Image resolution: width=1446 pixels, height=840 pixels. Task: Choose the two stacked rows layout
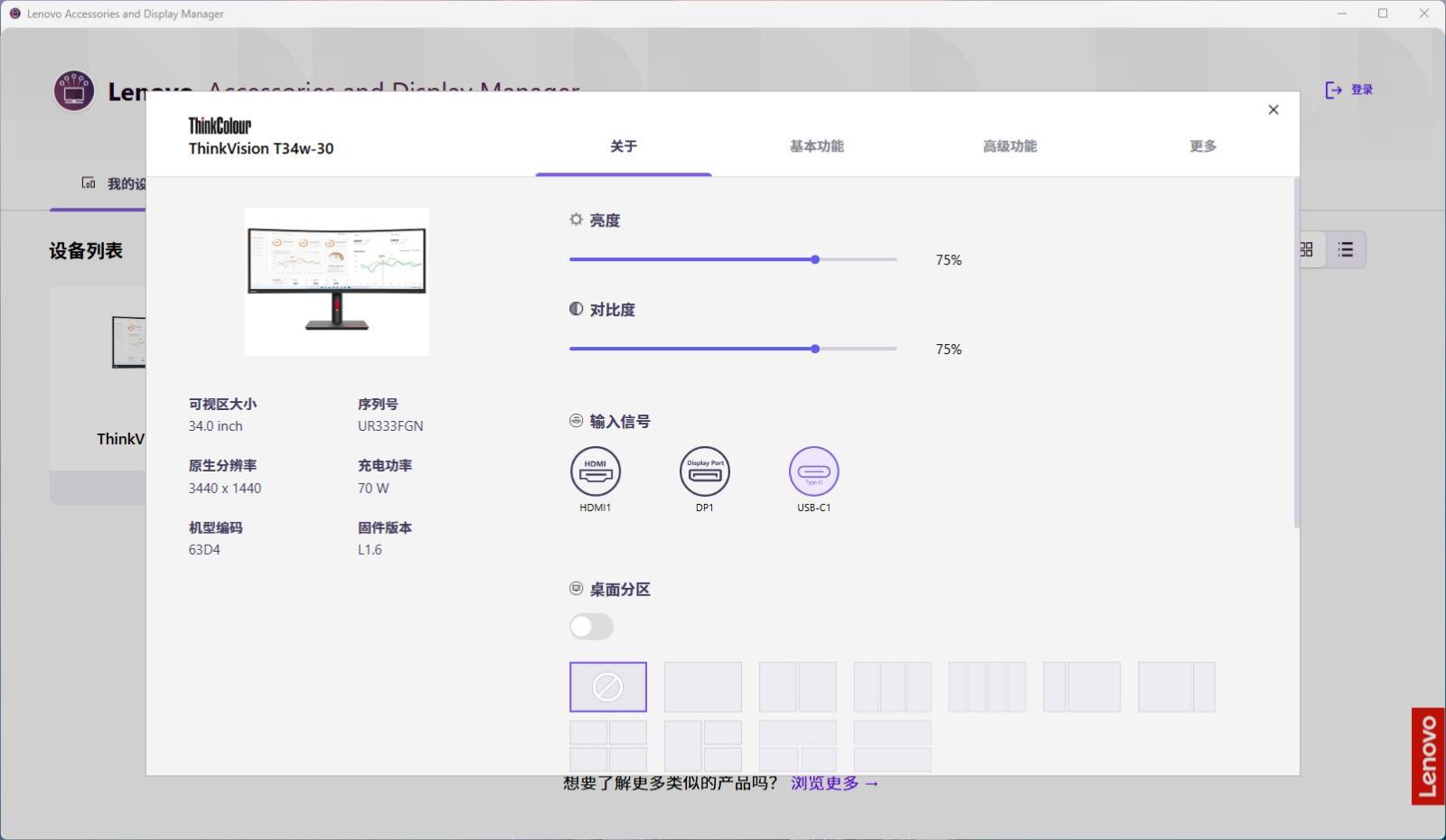click(892, 746)
